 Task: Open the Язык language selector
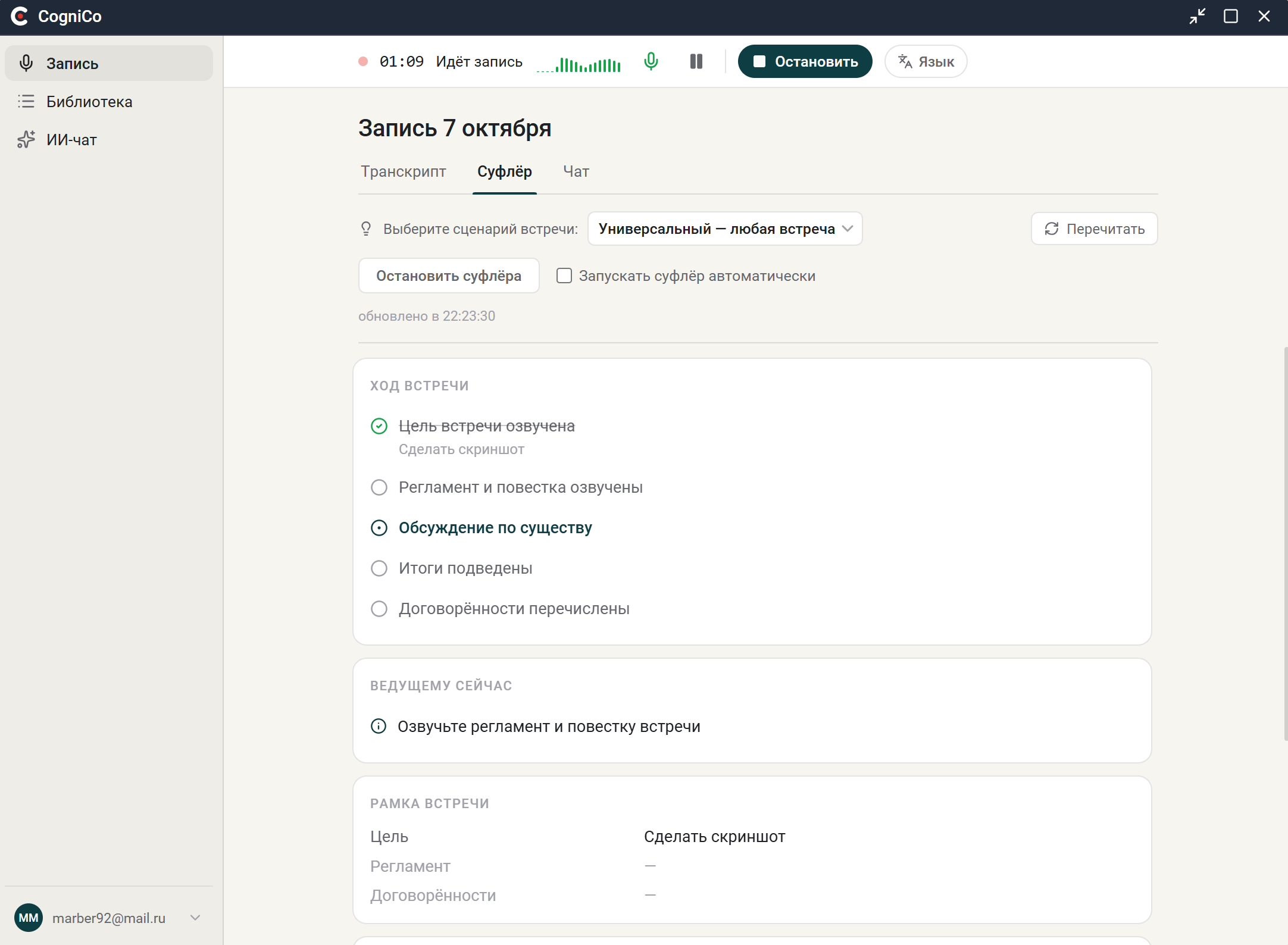point(926,61)
